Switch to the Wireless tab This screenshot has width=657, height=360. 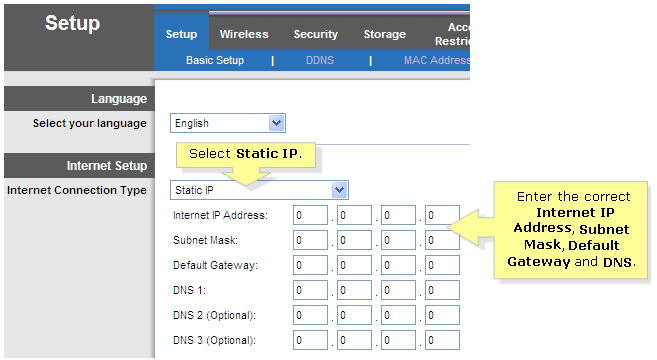tap(244, 34)
